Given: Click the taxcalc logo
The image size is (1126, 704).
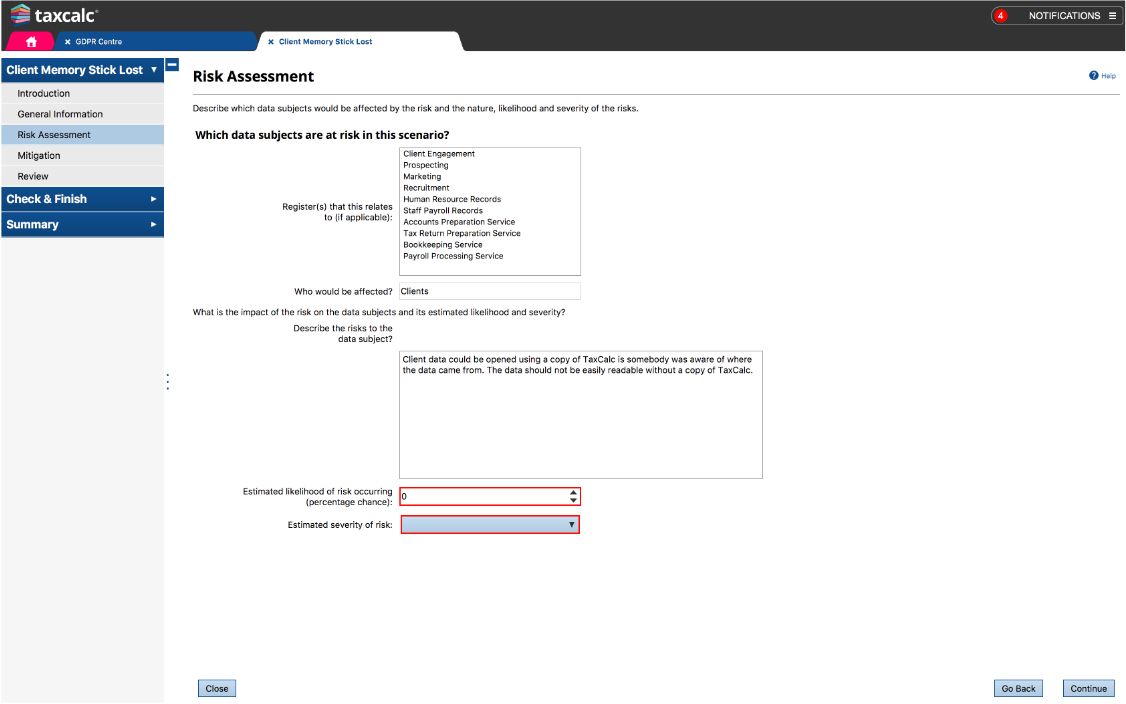Looking at the screenshot, I should click(x=55, y=15).
